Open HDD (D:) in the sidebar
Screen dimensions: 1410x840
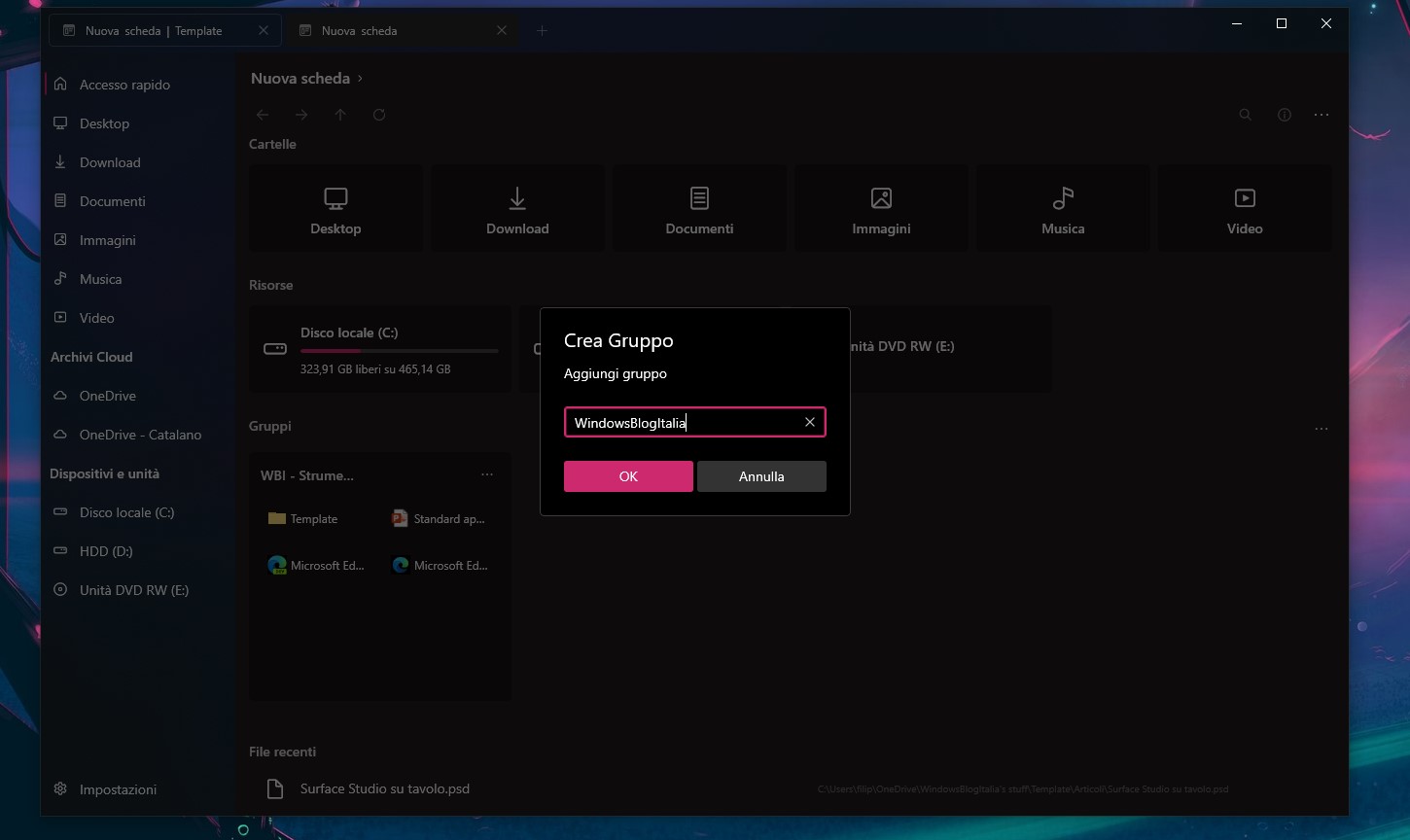coord(137,551)
